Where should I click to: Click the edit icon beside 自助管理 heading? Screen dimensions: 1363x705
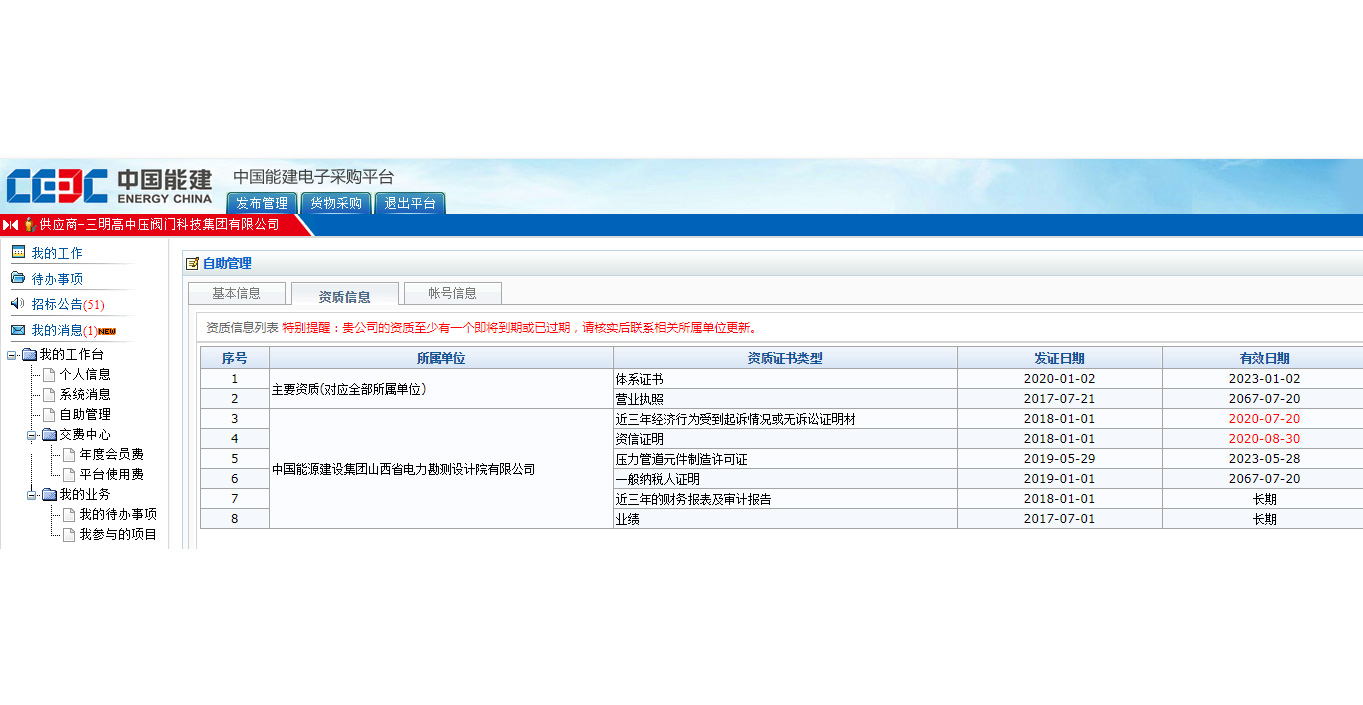coord(192,264)
